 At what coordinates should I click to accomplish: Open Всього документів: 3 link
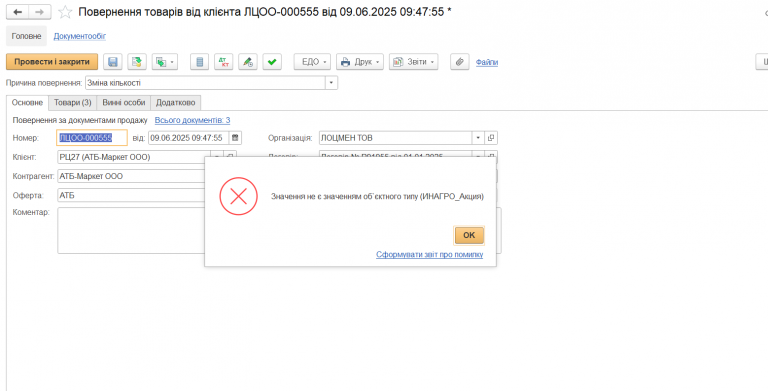pyautogui.click(x=192, y=120)
